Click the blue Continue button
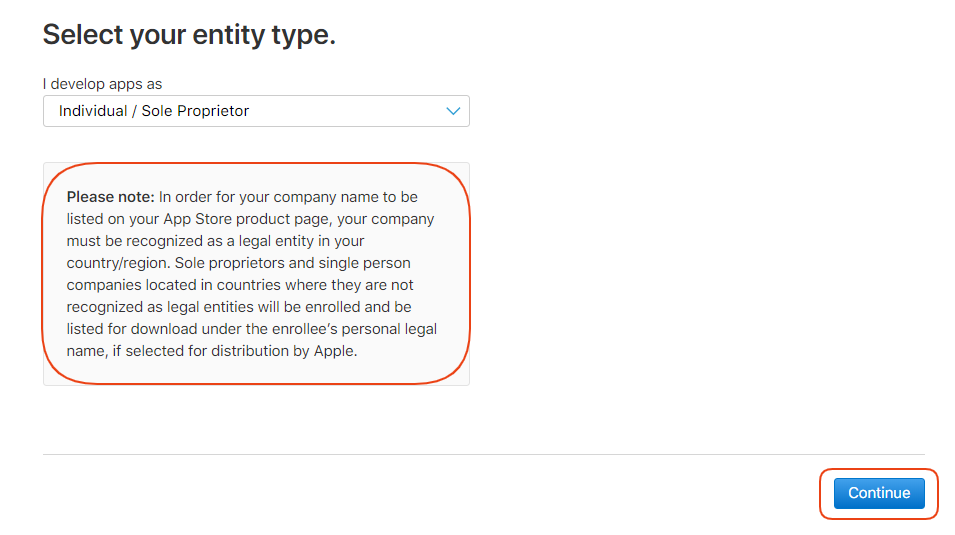Image resolution: width=955 pixels, height=535 pixels. coord(879,493)
